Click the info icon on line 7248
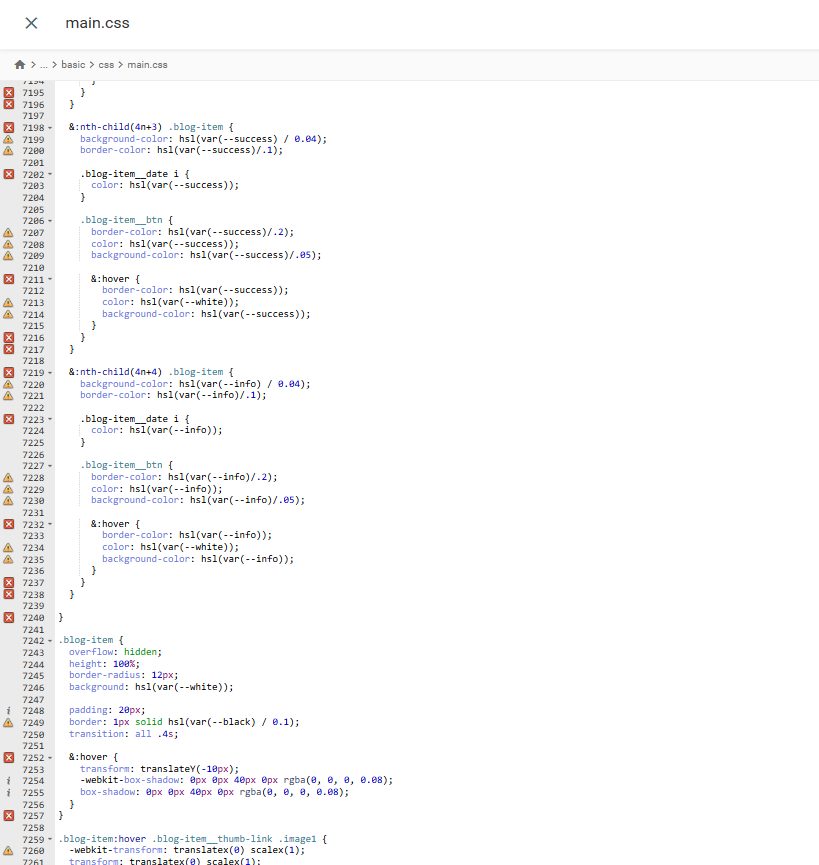Screen dimensions: 819x865 coord(8,711)
